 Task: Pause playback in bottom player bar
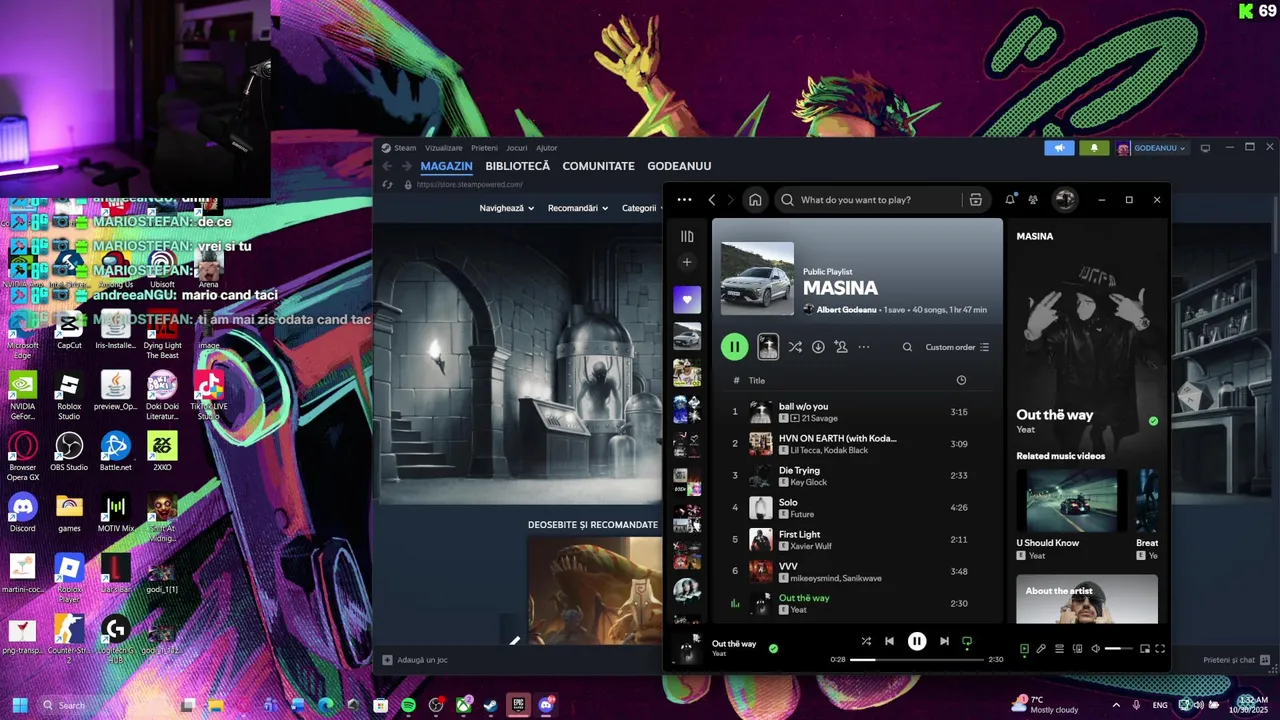pos(917,641)
